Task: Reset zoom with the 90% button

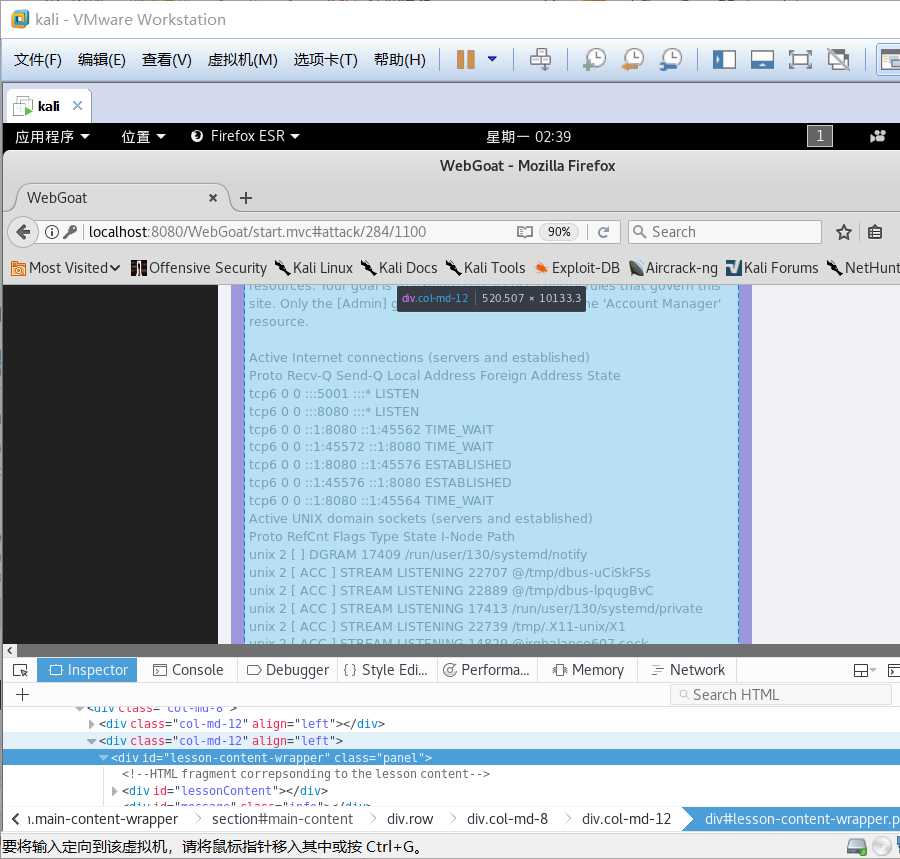Action: (559, 232)
